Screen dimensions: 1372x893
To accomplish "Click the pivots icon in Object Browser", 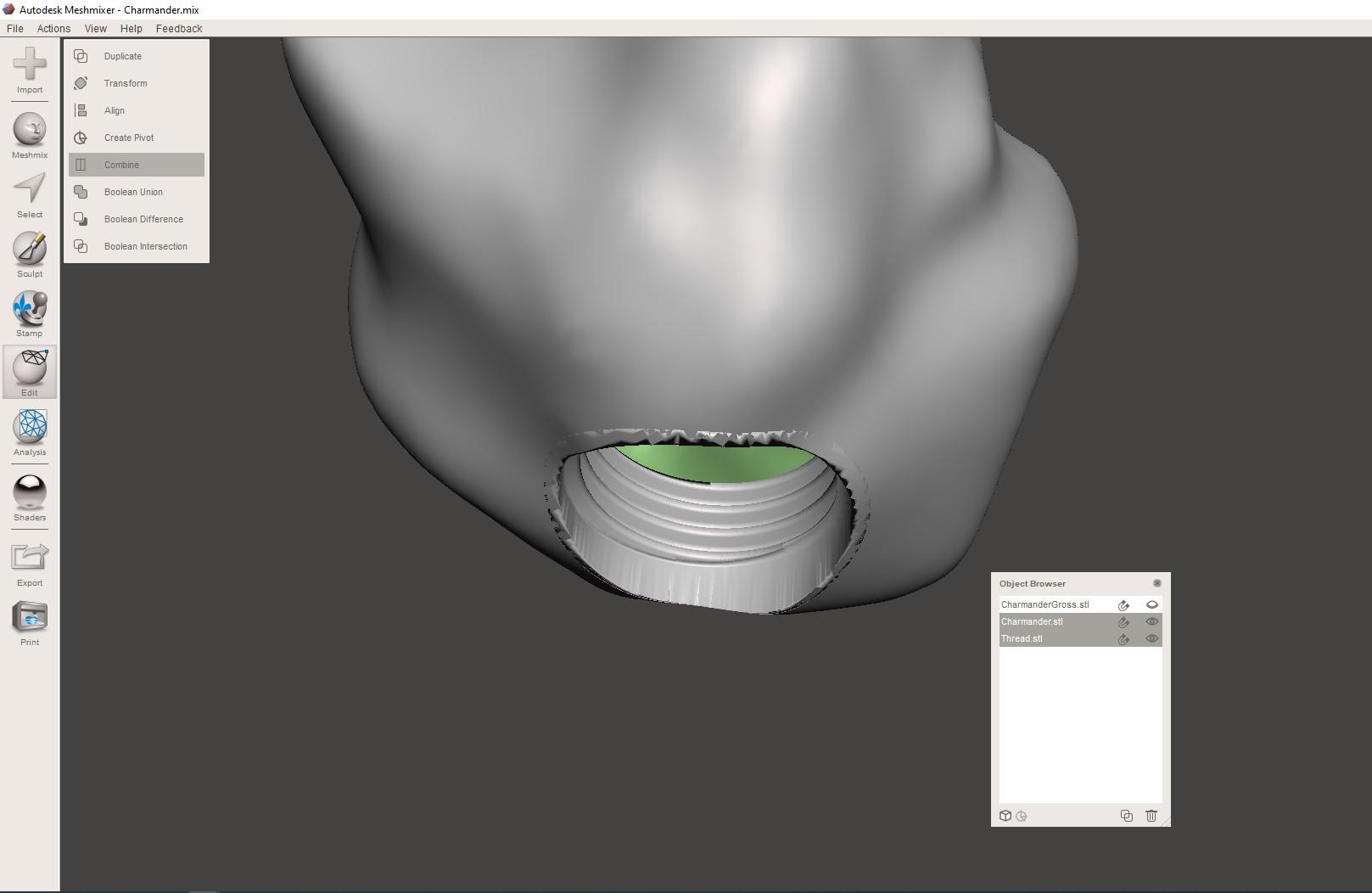I will [x=1022, y=816].
